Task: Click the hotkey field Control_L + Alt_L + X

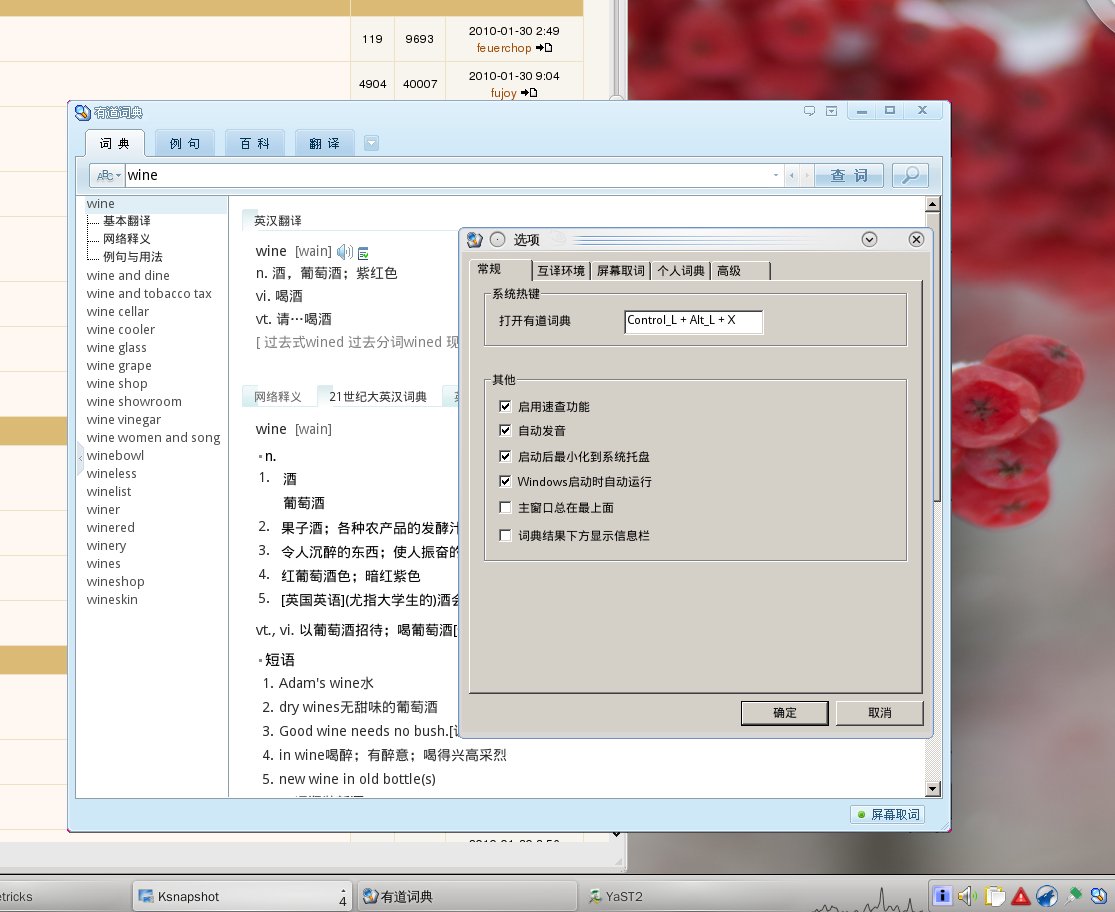Action: click(x=693, y=321)
